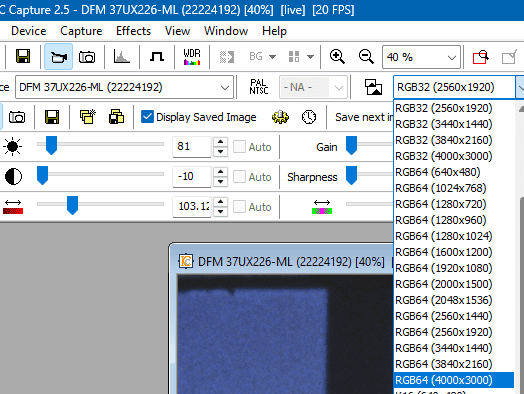Open WDR settings icon

tap(192, 56)
